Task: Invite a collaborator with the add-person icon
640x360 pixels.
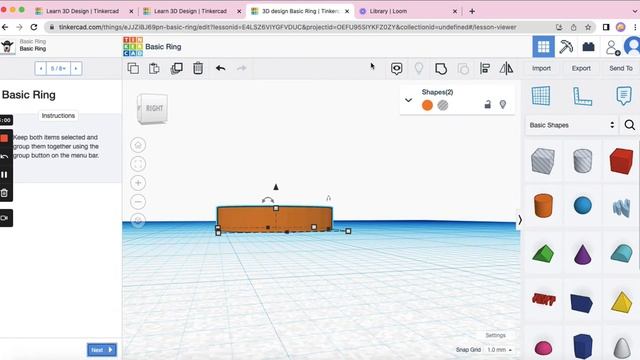Action: point(612,47)
